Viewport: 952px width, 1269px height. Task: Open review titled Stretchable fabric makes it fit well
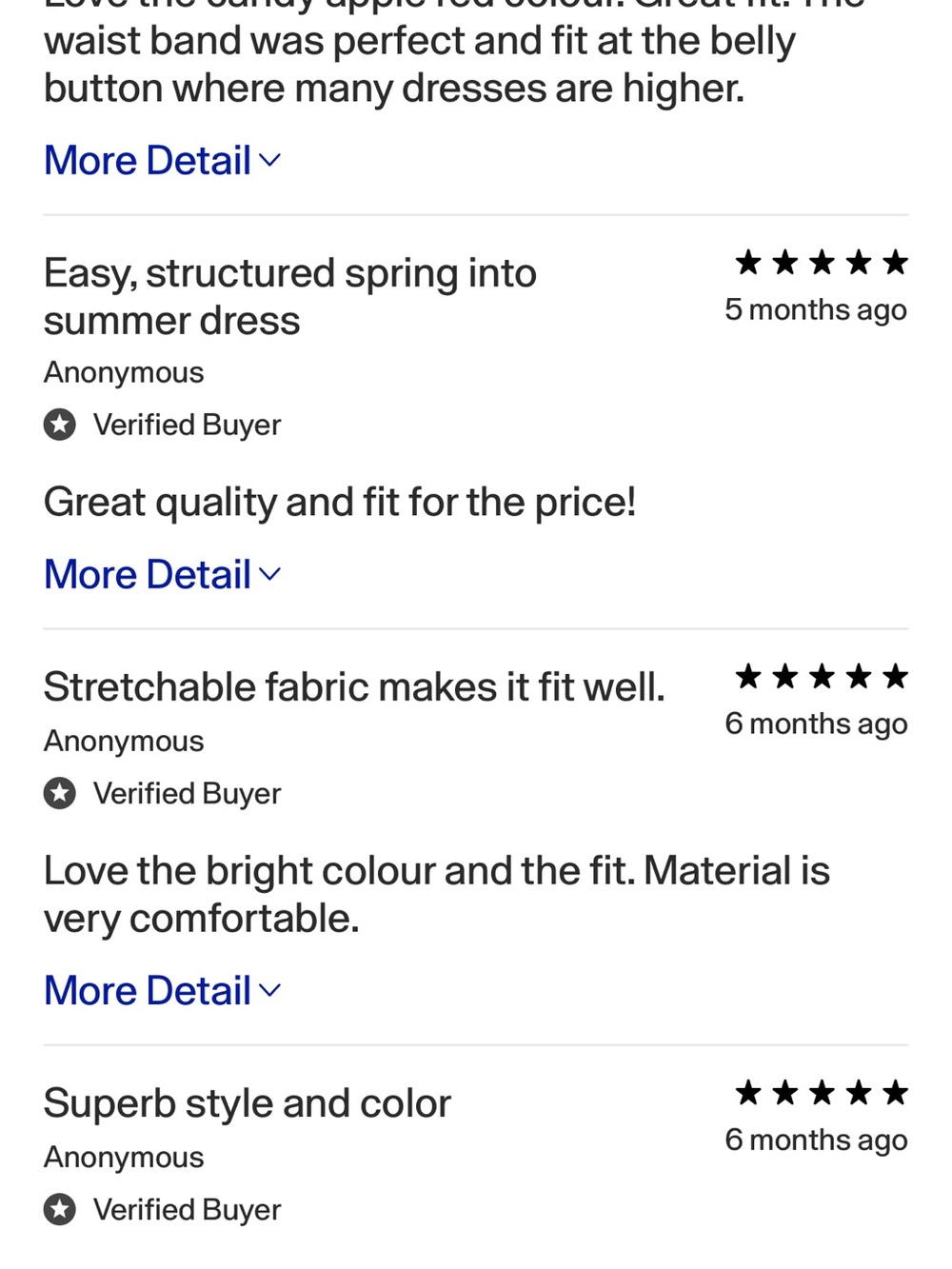pos(354,686)
